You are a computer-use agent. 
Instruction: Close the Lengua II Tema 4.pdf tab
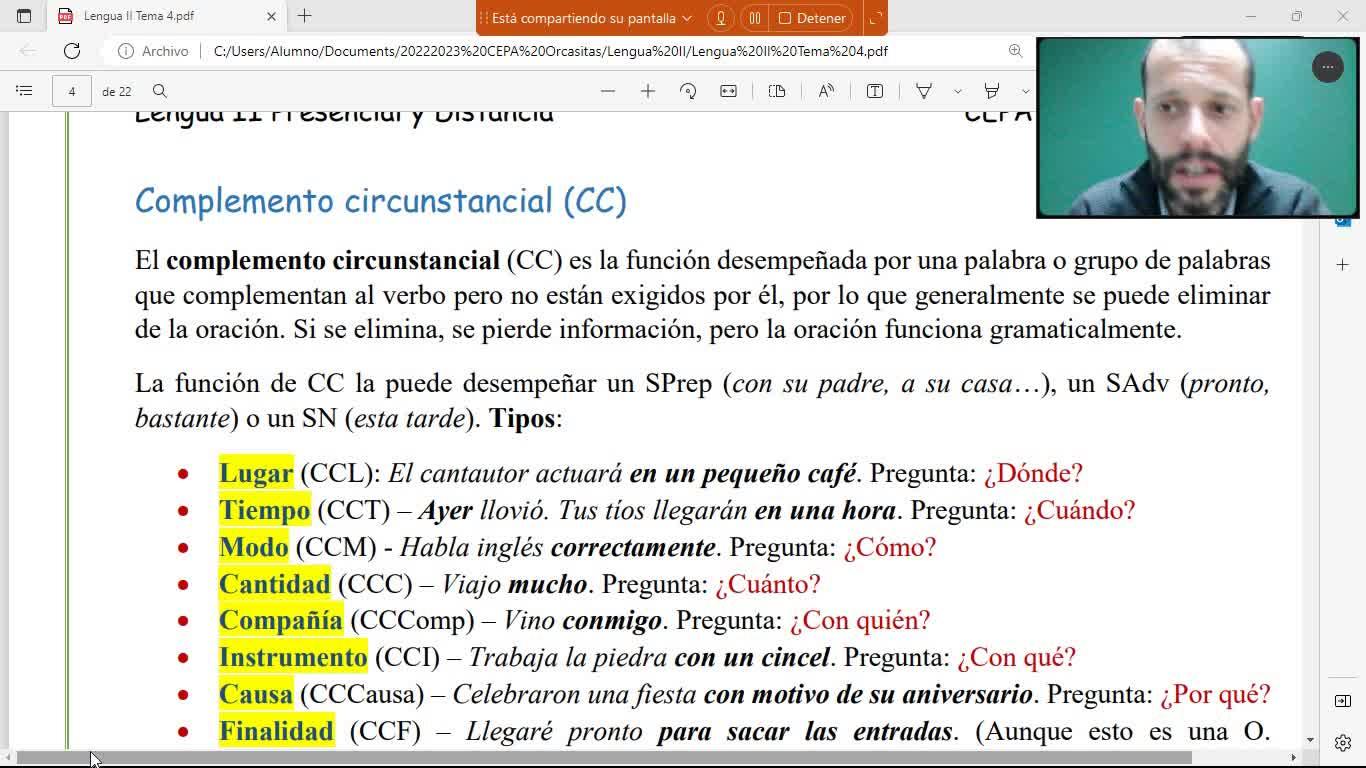272,17
